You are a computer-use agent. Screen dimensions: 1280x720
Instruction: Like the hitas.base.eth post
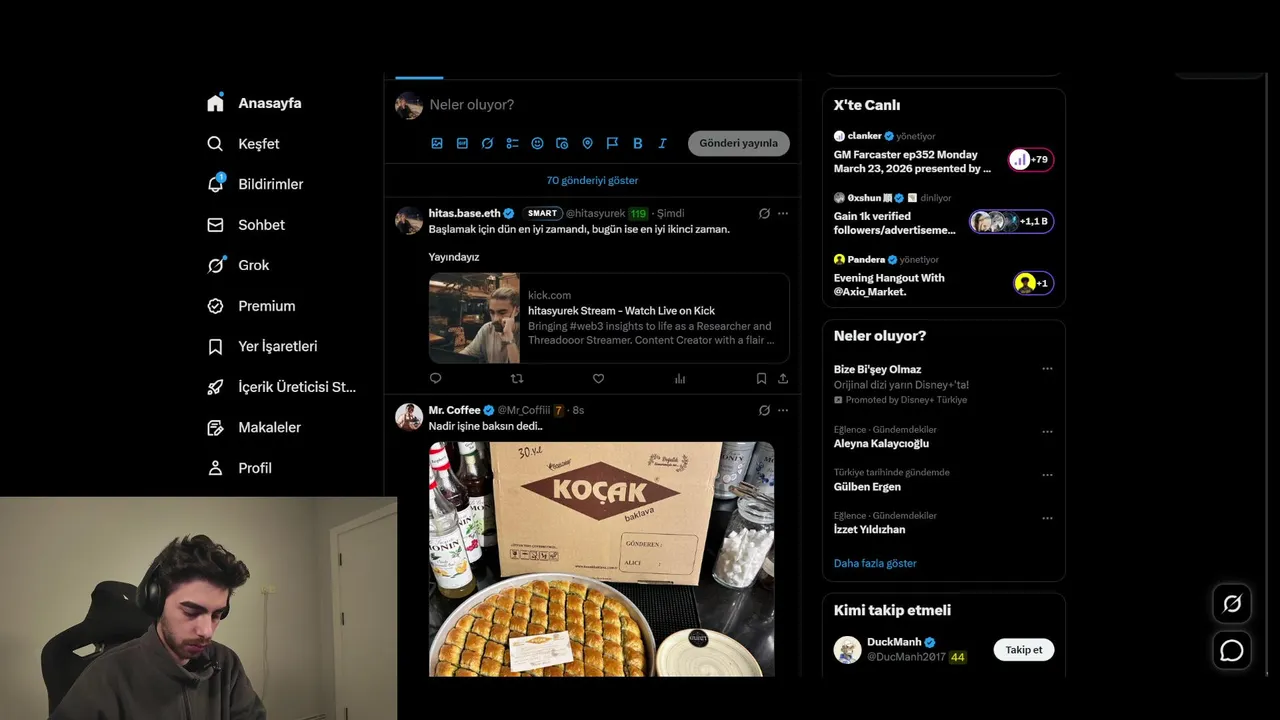pos(598,378)
